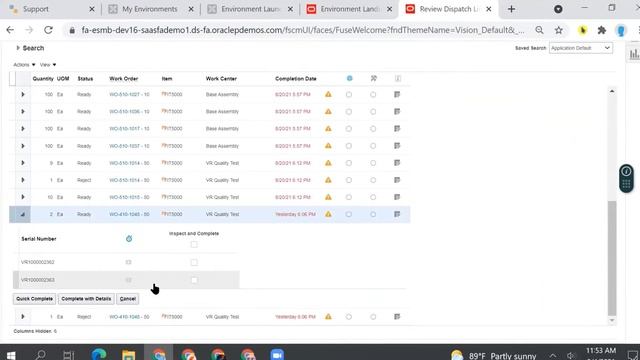Open the floating guide widget on right
The height and width of the screenshot is (360, 640).
click(626, 178)
